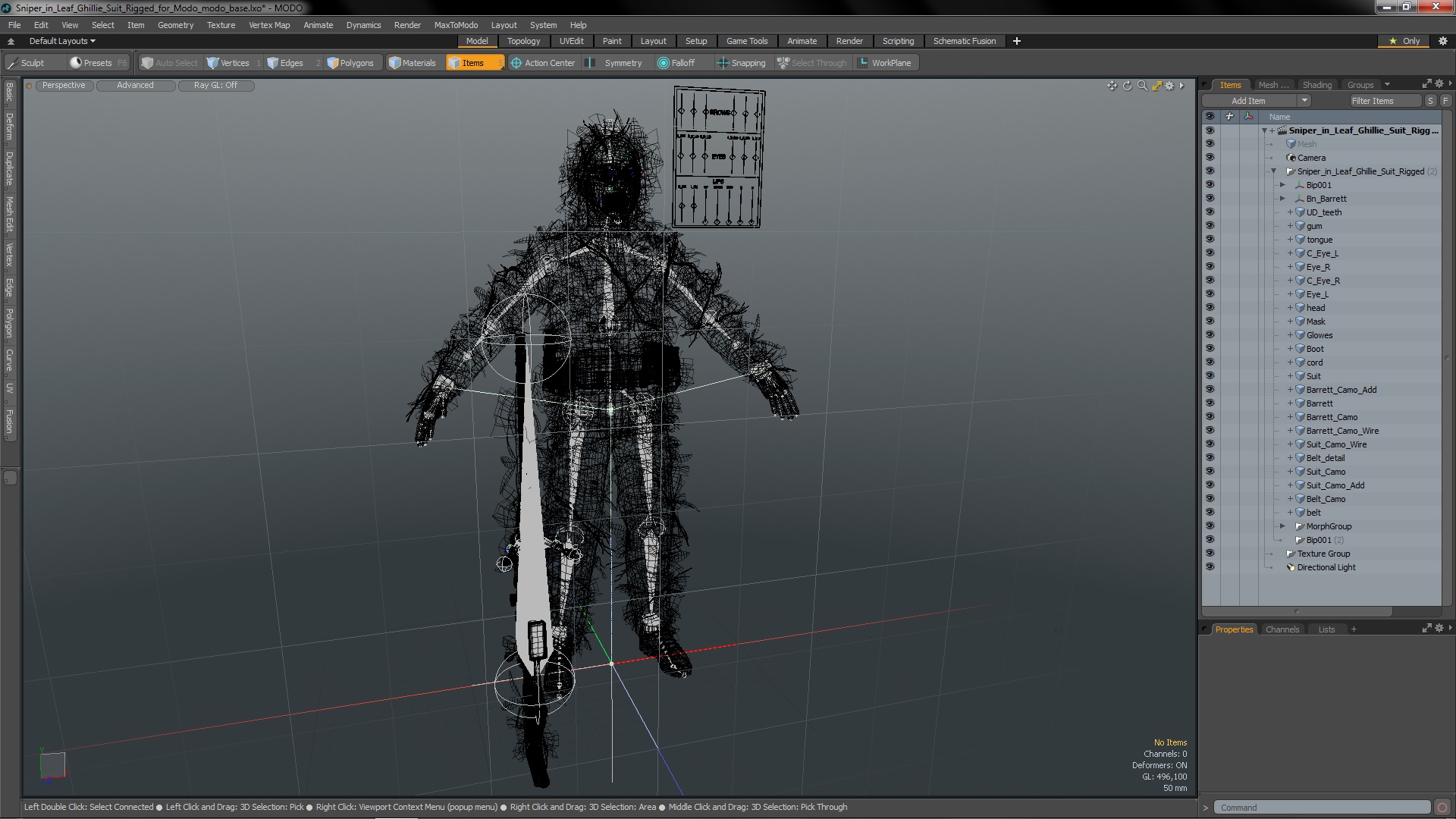The width and height of the screenshot is (1456, 819).
Task: Hide the Mask mesh
Action: [x=1210, y=322]
